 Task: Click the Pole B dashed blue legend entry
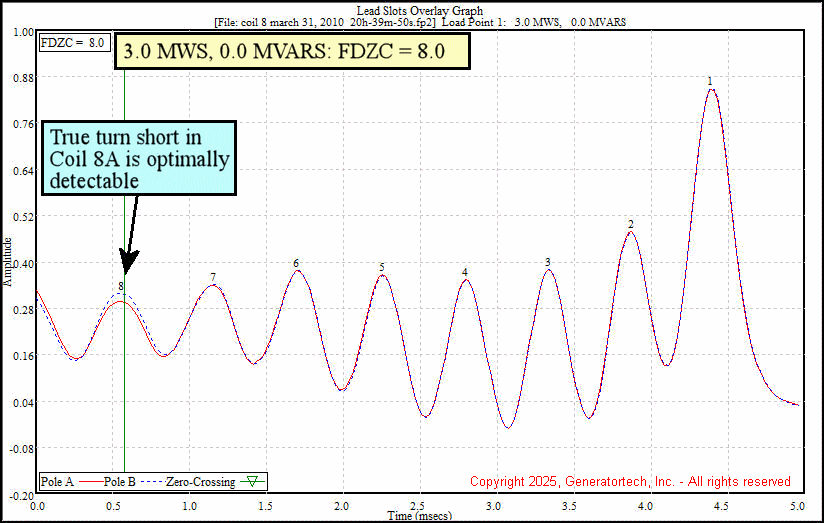133,481
